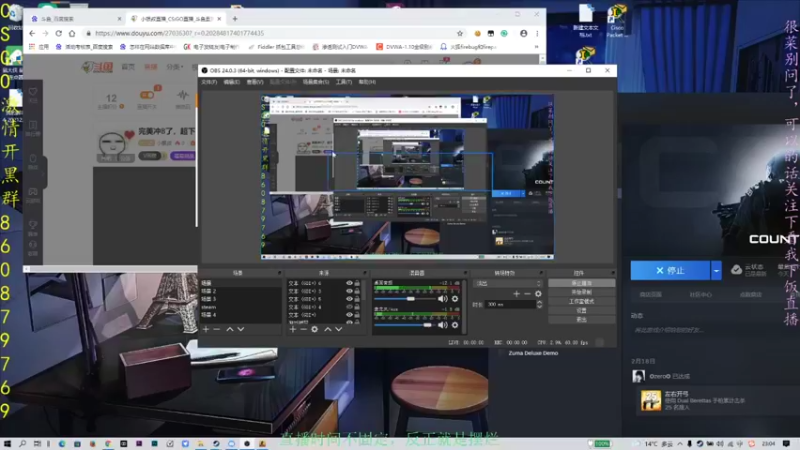Reload the douyu page in Chrome
This screenshot has width=800, height=450.
pyautogui.click(x=59, y=33)
